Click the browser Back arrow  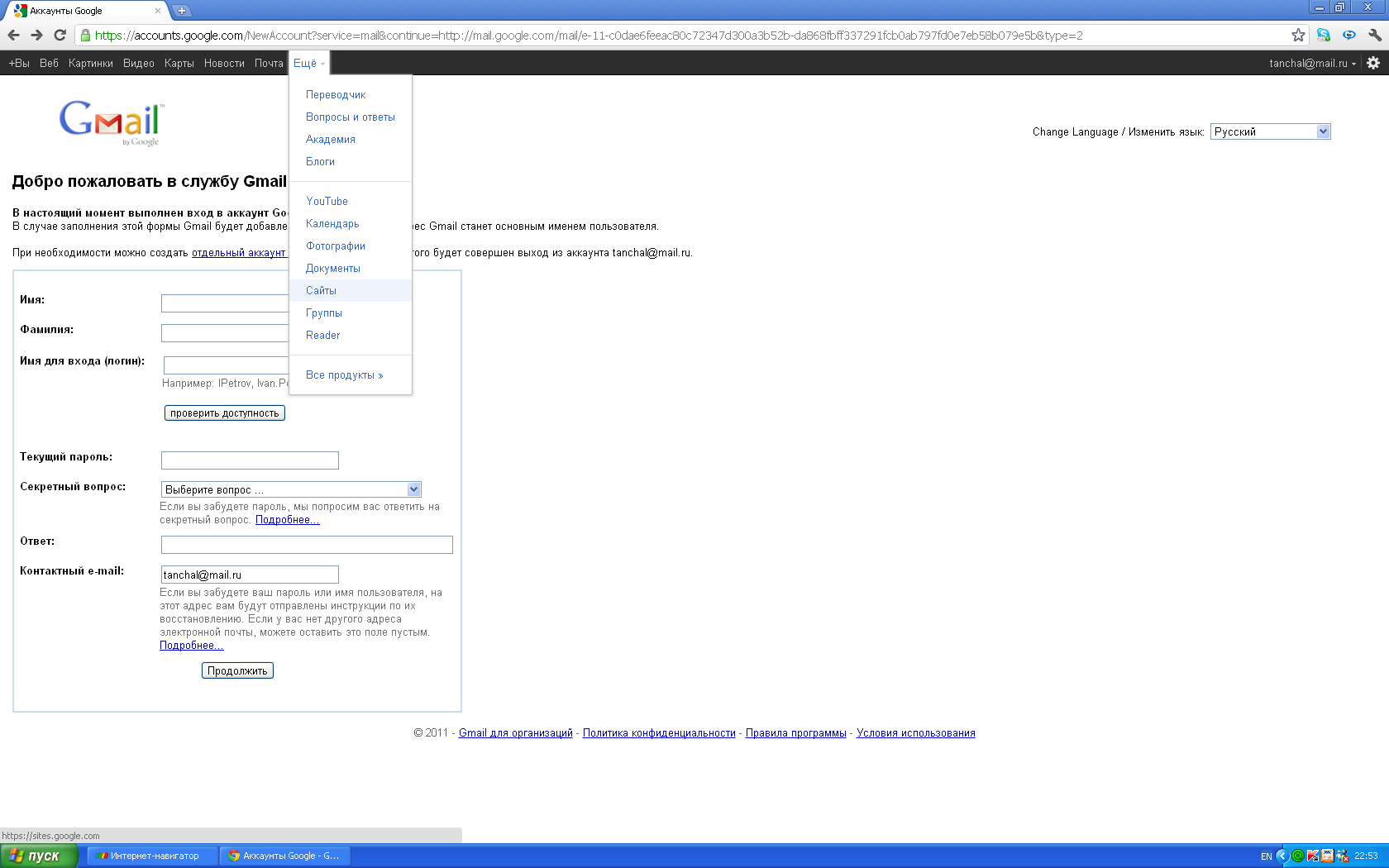(x=13, y=35)
